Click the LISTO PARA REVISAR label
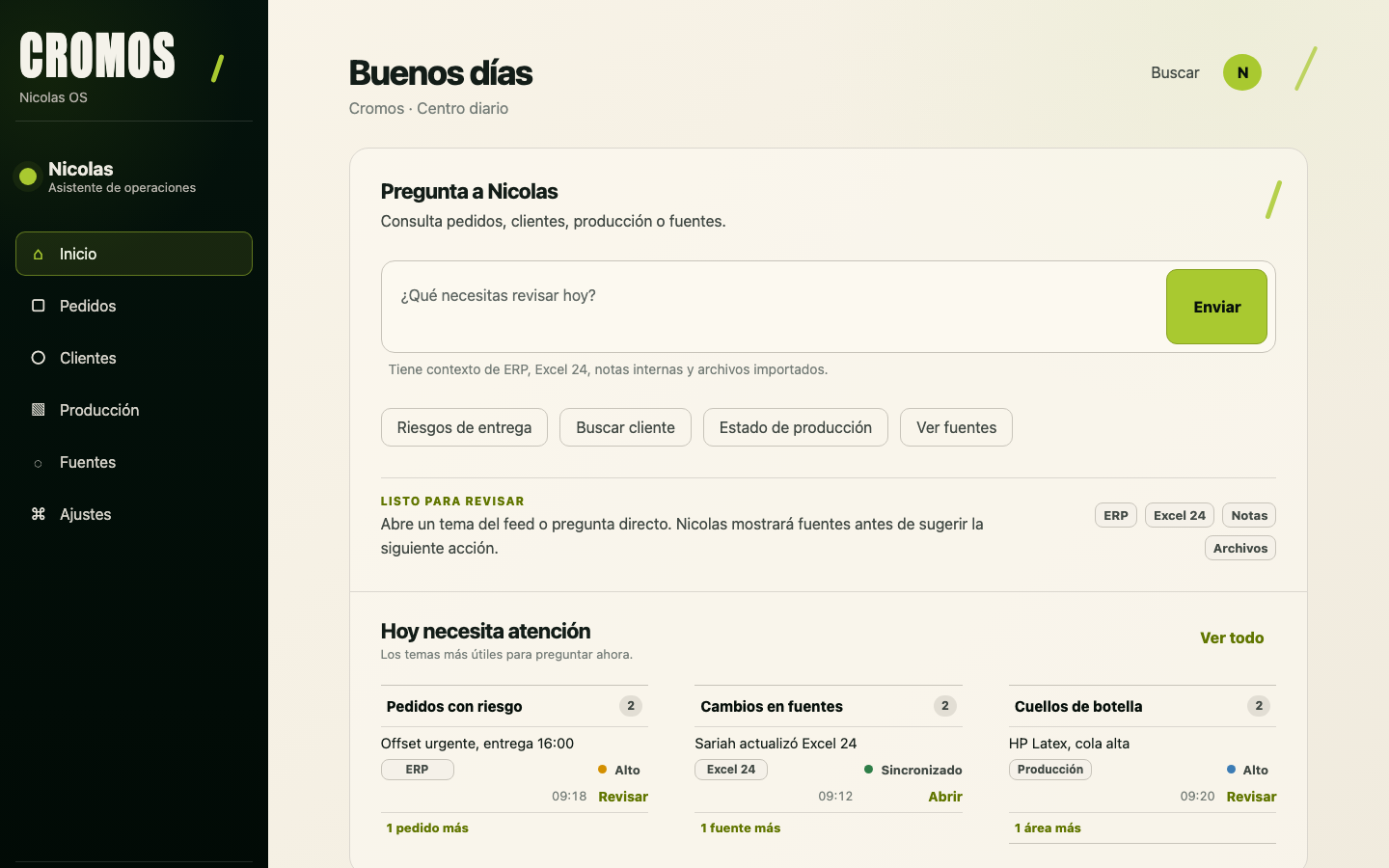 point(452,502)
